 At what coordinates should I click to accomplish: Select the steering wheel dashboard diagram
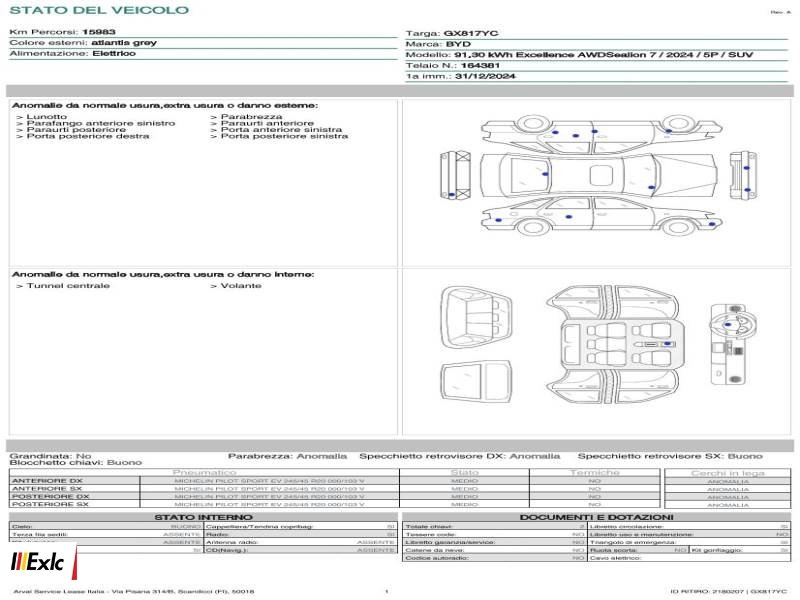point(733,344)
